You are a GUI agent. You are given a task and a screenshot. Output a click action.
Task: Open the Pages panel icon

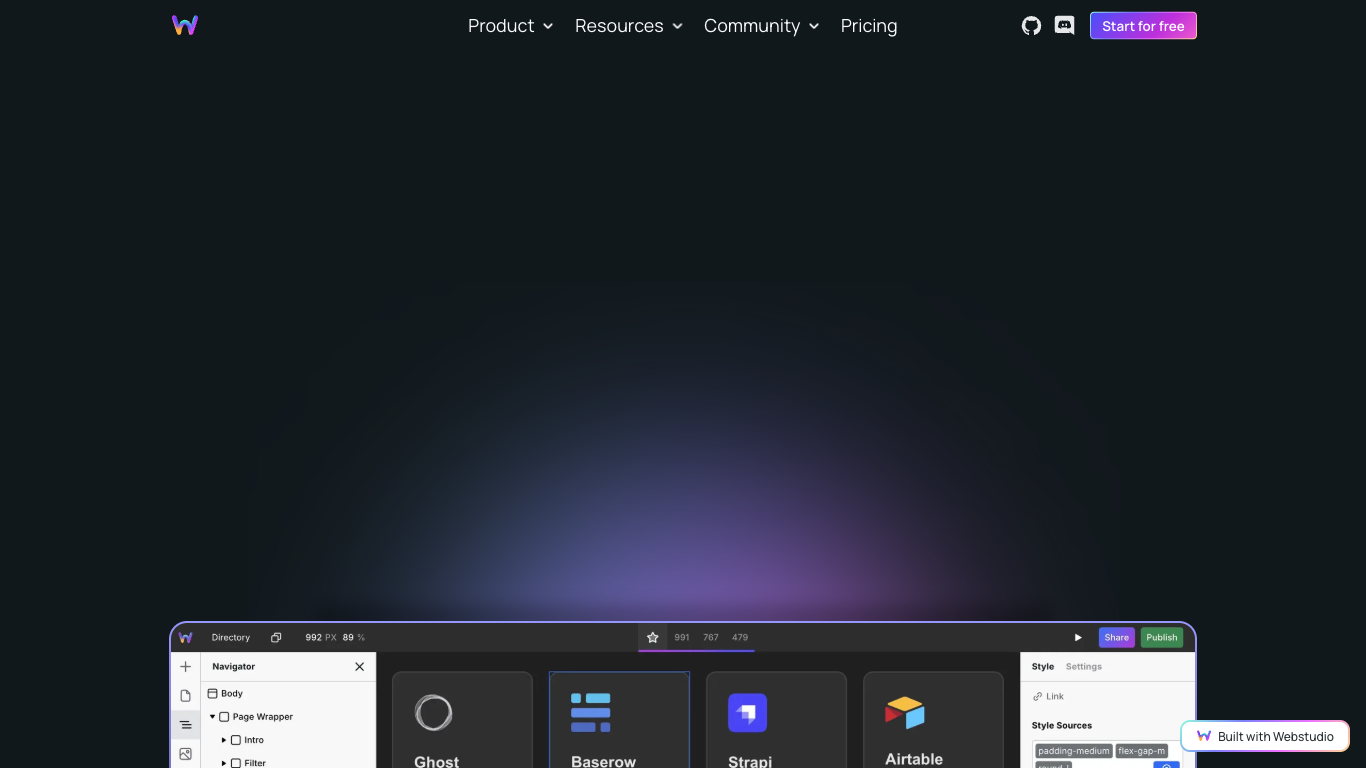[x=185, y=696]
